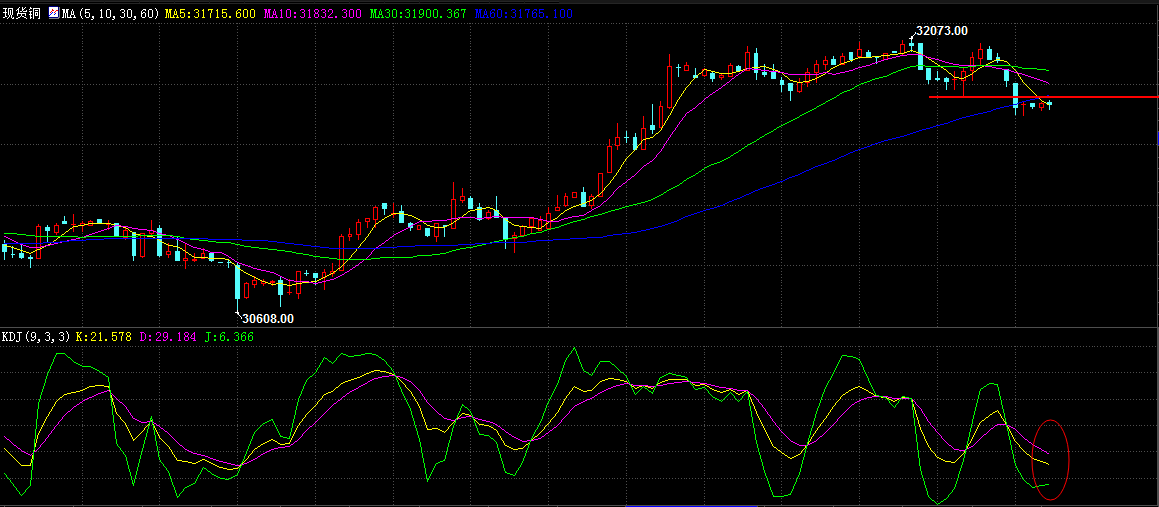Click the candlestick at the 30608.00 low

point(237,285)
